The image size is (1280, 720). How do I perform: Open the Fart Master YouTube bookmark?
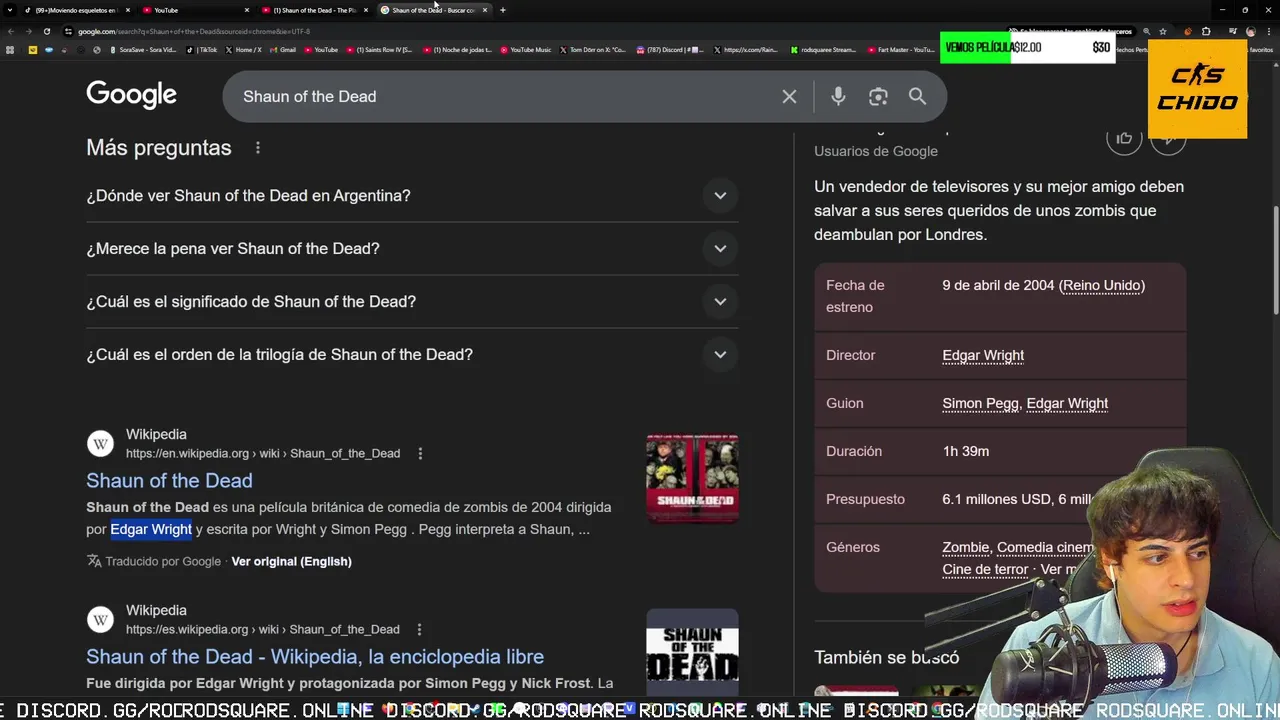(x=900, y=49)
